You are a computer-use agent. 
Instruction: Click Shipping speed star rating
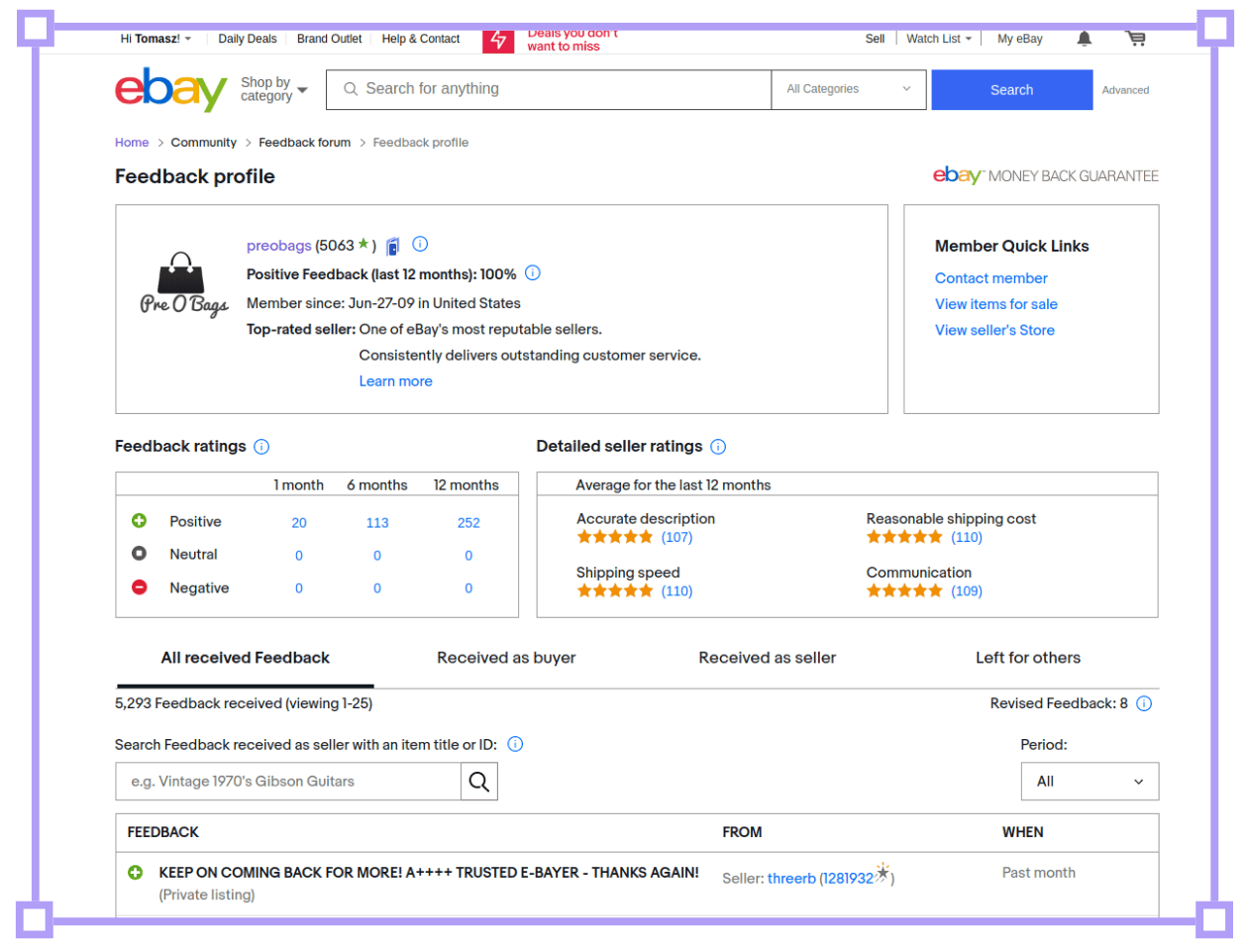pyautogui.click(x=615, y=590)
